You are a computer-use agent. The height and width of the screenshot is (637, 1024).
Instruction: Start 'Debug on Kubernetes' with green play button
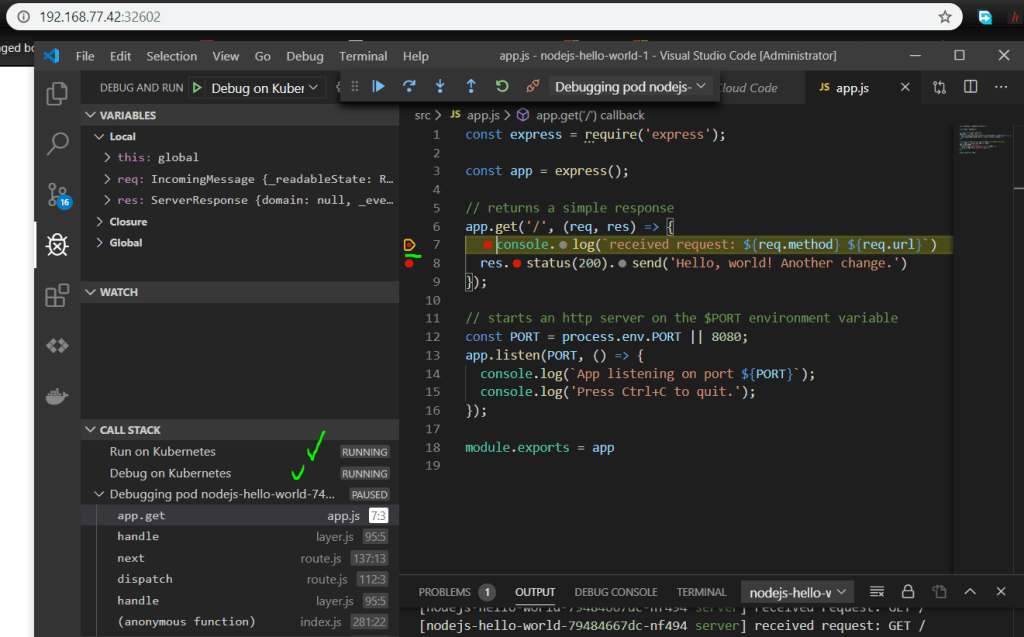tap(197, 88)
